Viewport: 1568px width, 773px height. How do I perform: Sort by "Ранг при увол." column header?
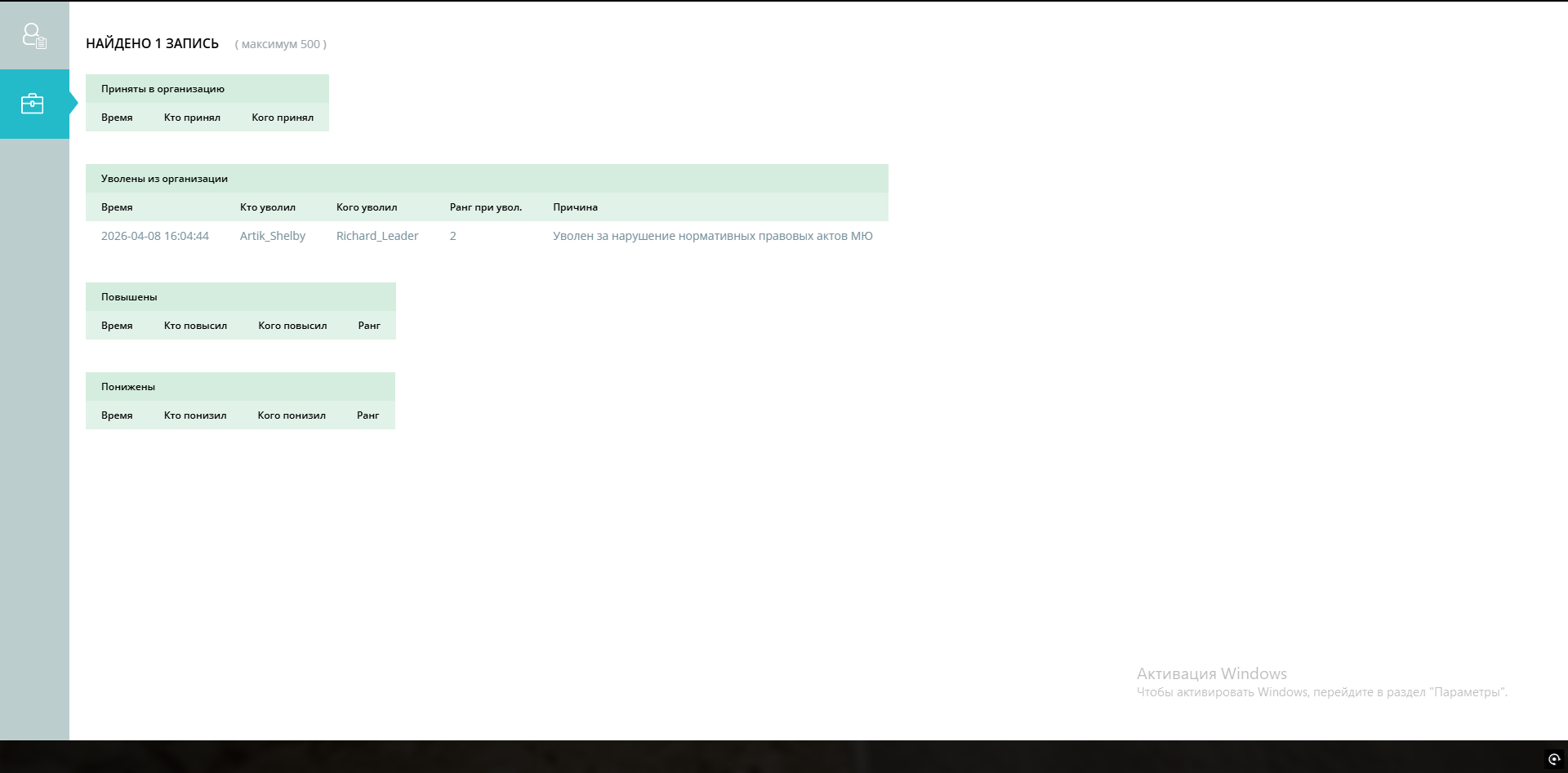coord(485,207)
